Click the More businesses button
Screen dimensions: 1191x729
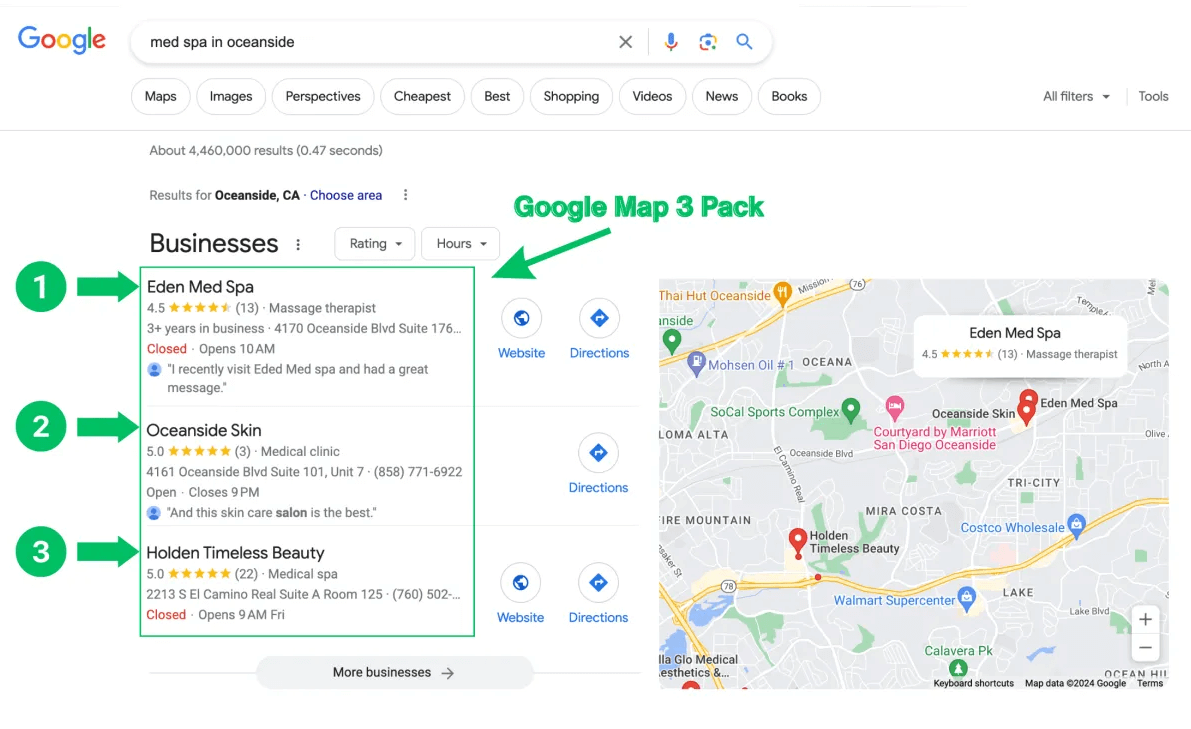(x=395, y=672)
